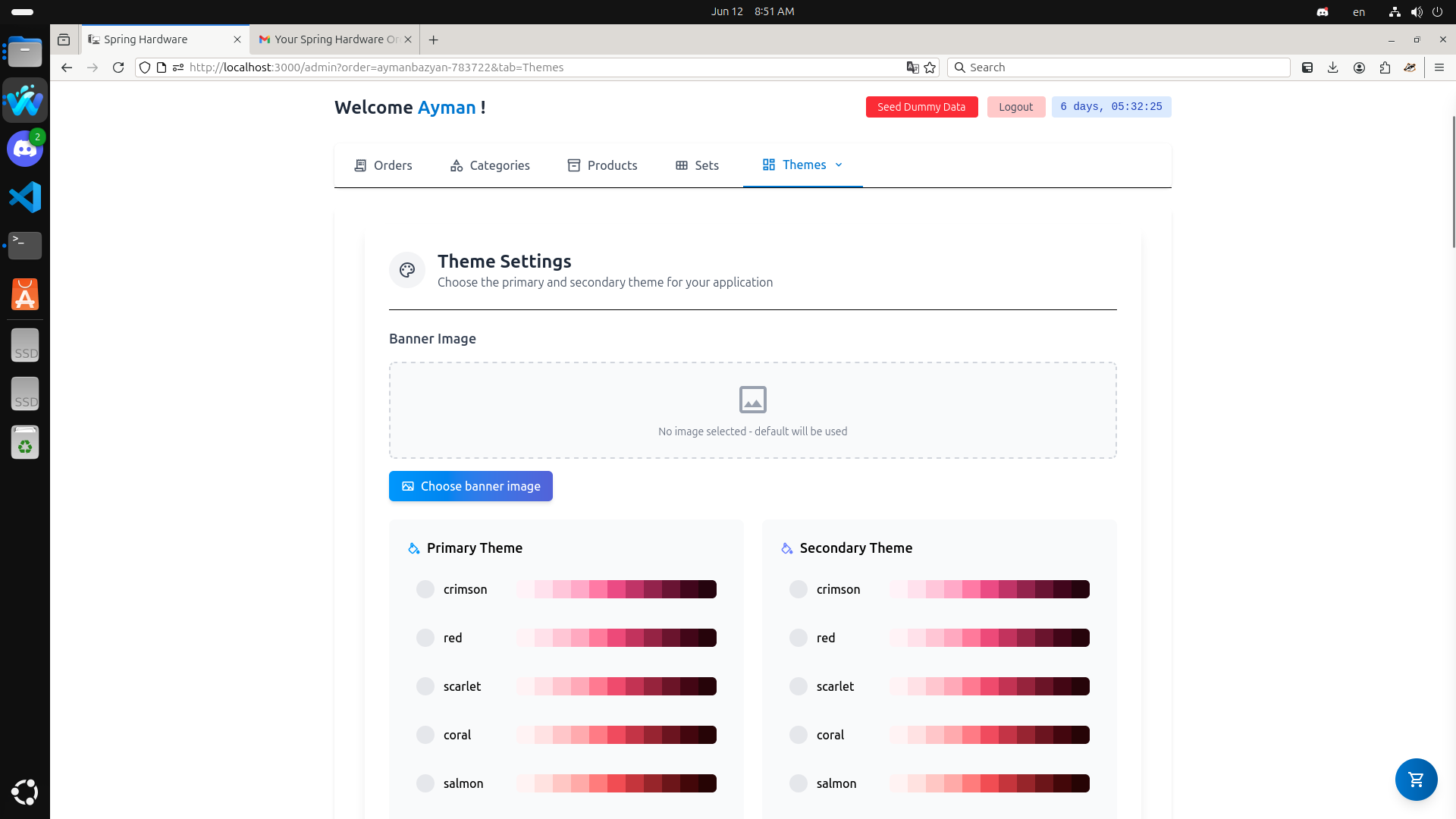Click the palette icon beside Theme Settings

click(x=407, y=270)
